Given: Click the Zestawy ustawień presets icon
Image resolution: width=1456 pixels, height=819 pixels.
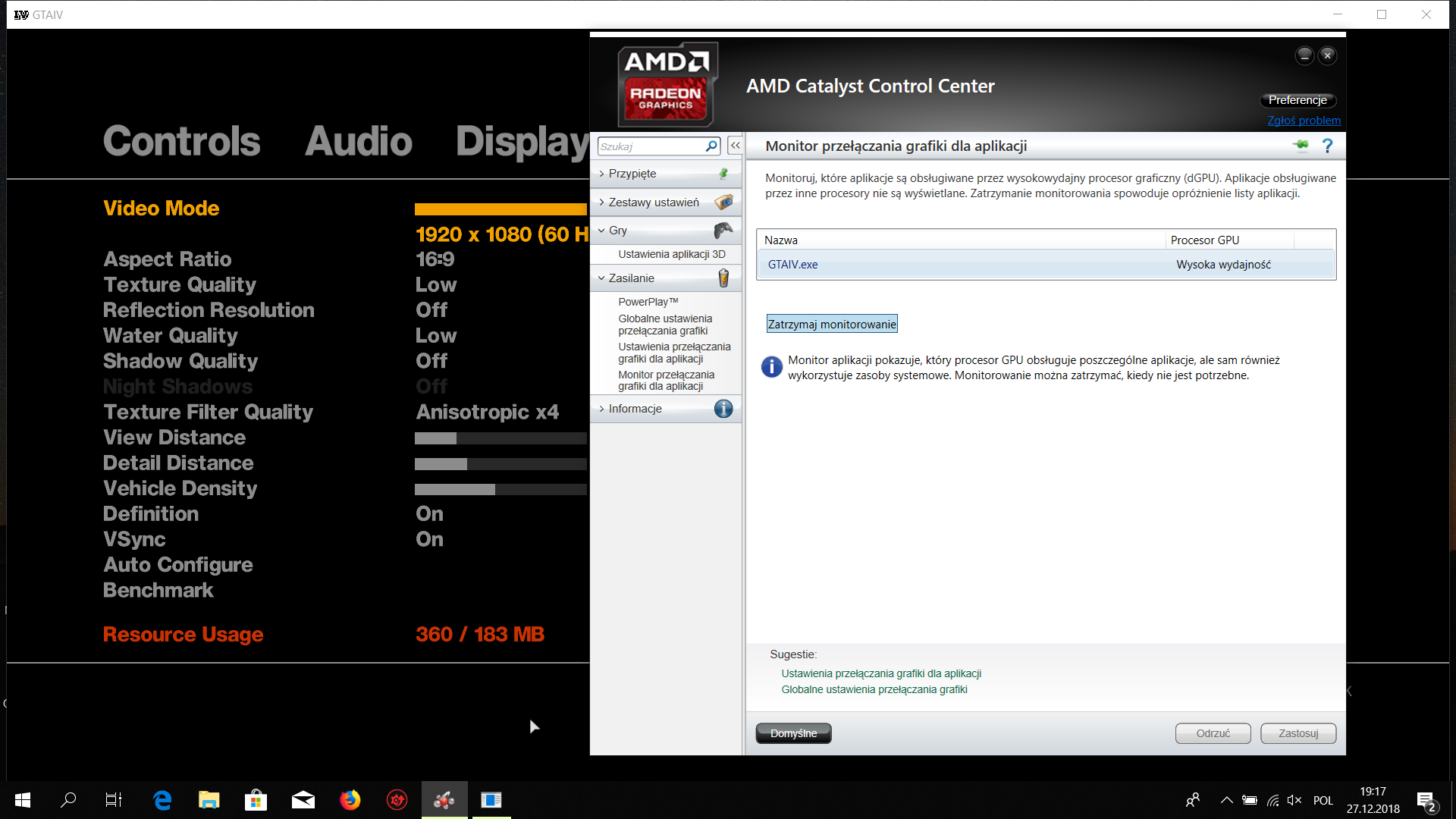Looking at the screenshot, I should pos(724,202).
